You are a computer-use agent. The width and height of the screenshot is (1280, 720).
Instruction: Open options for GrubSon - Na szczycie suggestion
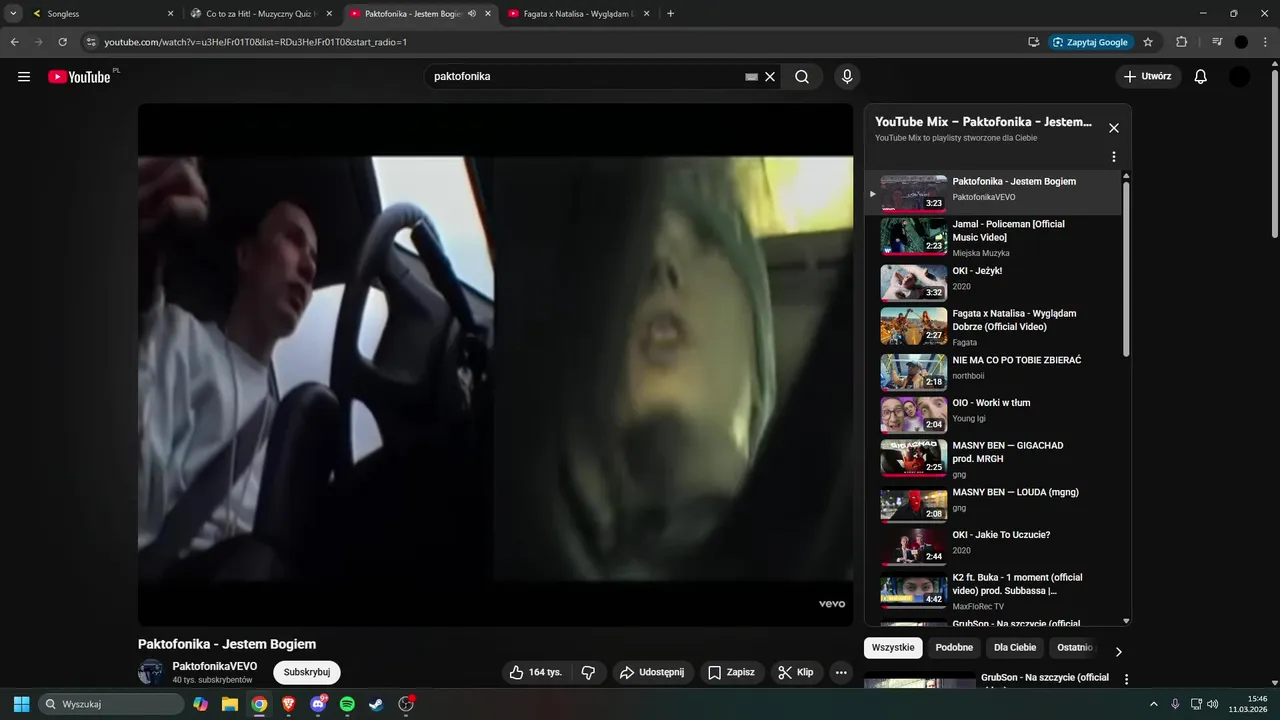(x=1126, y=679)
